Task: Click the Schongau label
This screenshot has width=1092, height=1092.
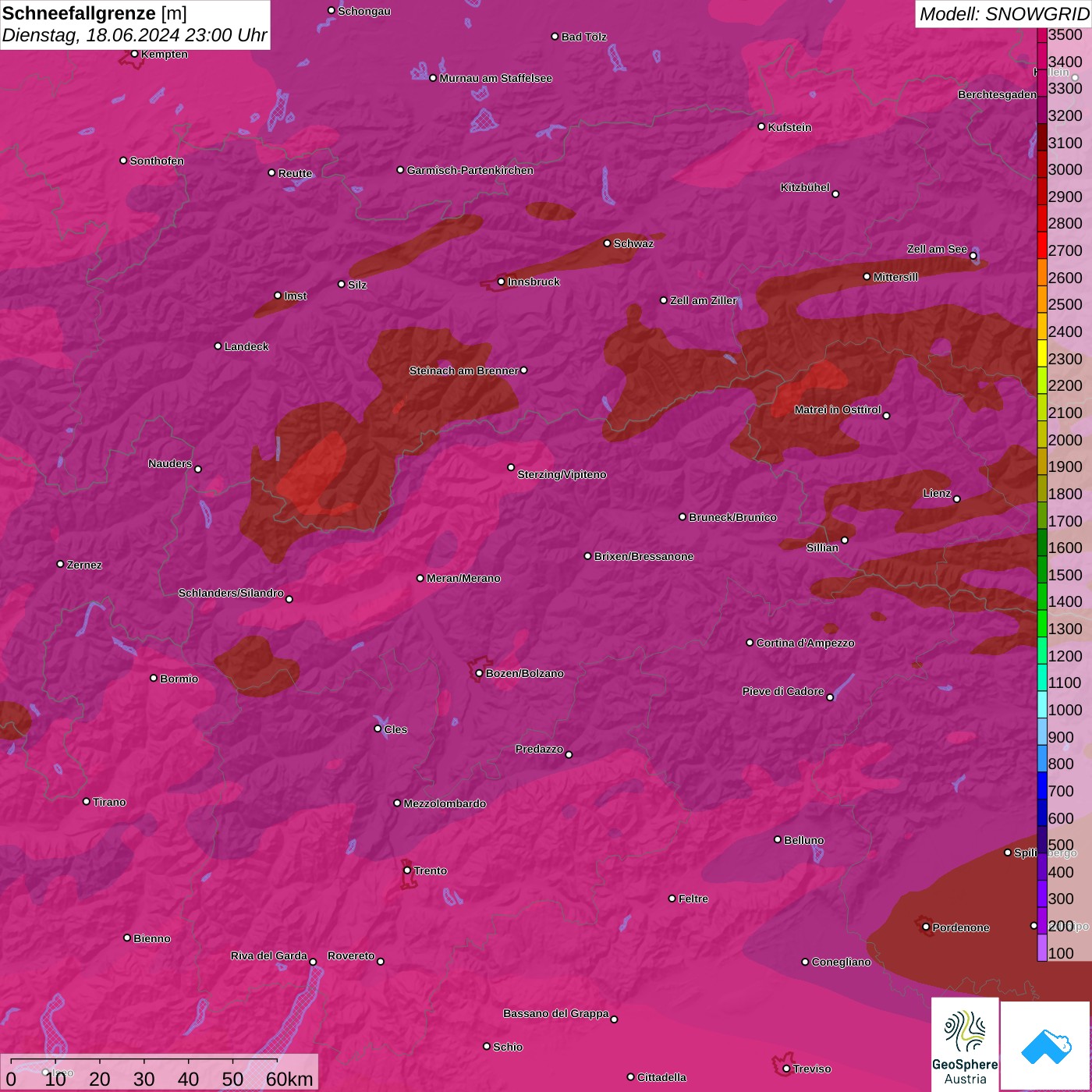Action: [x=364, y=11]
